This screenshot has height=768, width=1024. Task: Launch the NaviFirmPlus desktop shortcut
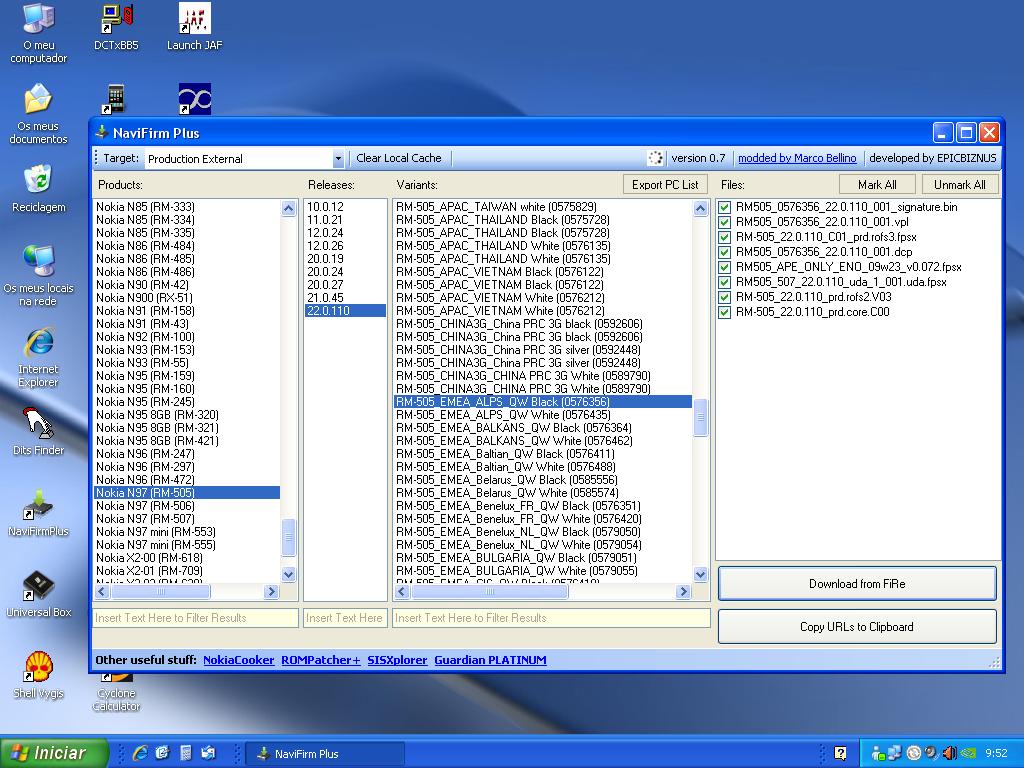coord(39,512)
